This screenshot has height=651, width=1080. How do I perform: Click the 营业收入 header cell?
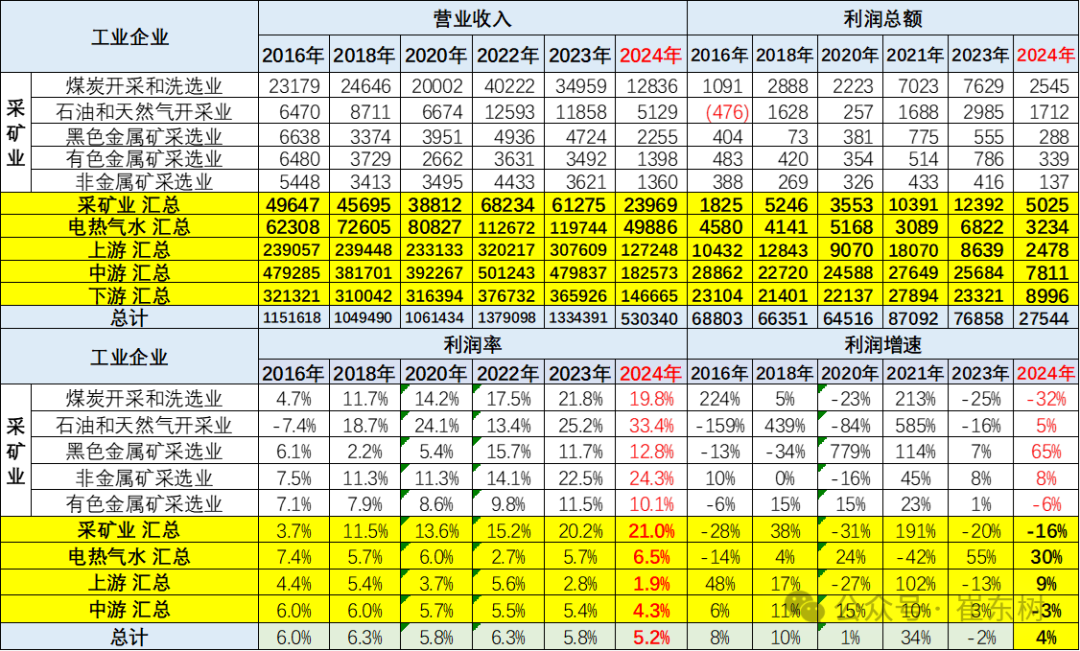point(472,19)
